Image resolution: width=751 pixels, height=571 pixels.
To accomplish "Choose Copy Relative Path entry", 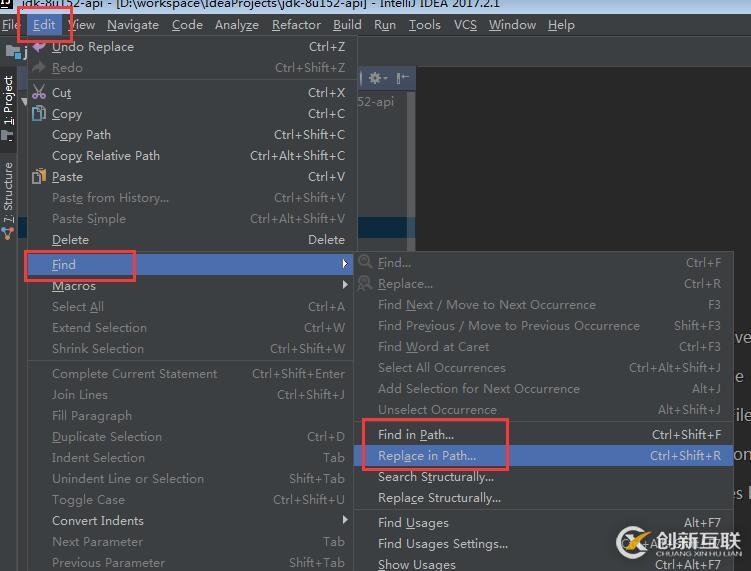I will point(192,156).
